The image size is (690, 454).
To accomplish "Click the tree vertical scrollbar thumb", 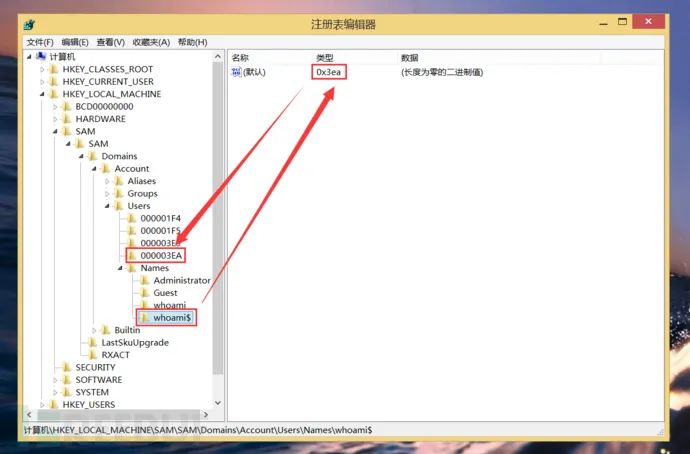I will (x=218, y=218).
